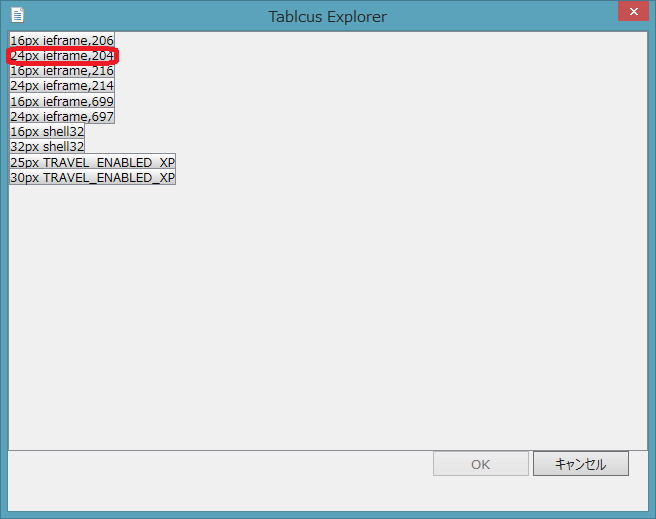Open the window system menu icon

(x=17, y=16)
